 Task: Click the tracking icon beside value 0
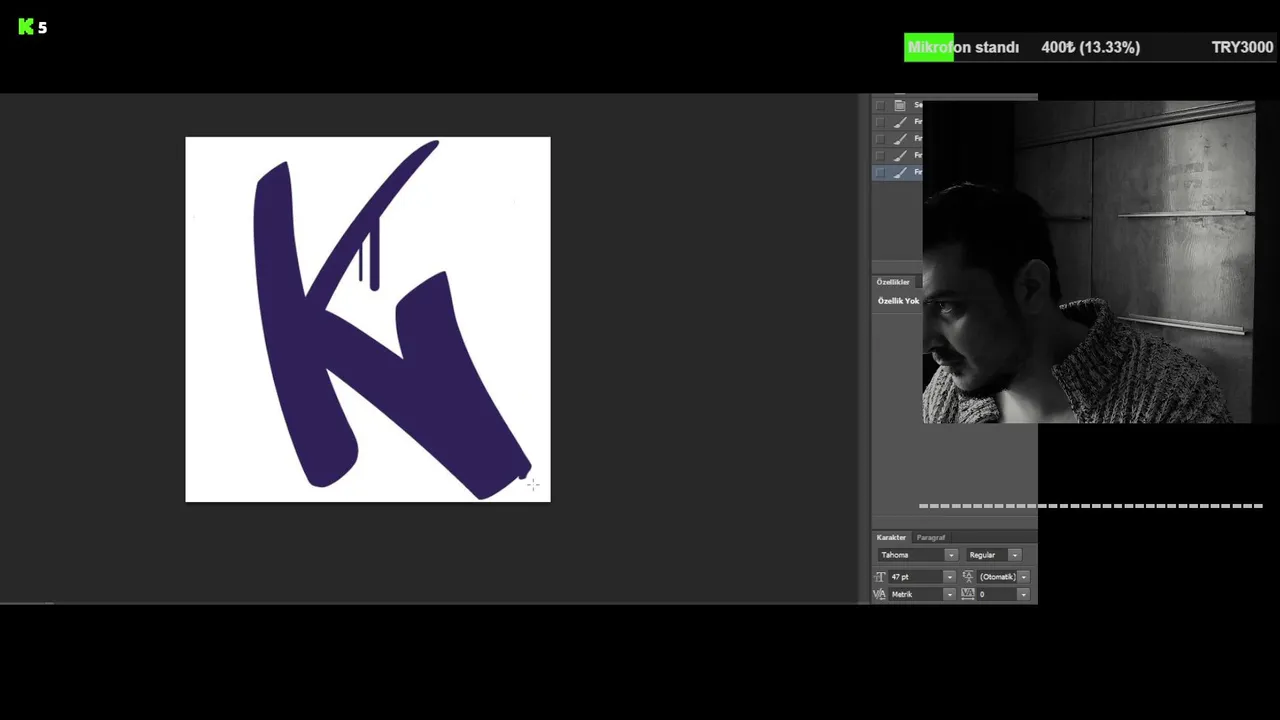pos(967,594)
